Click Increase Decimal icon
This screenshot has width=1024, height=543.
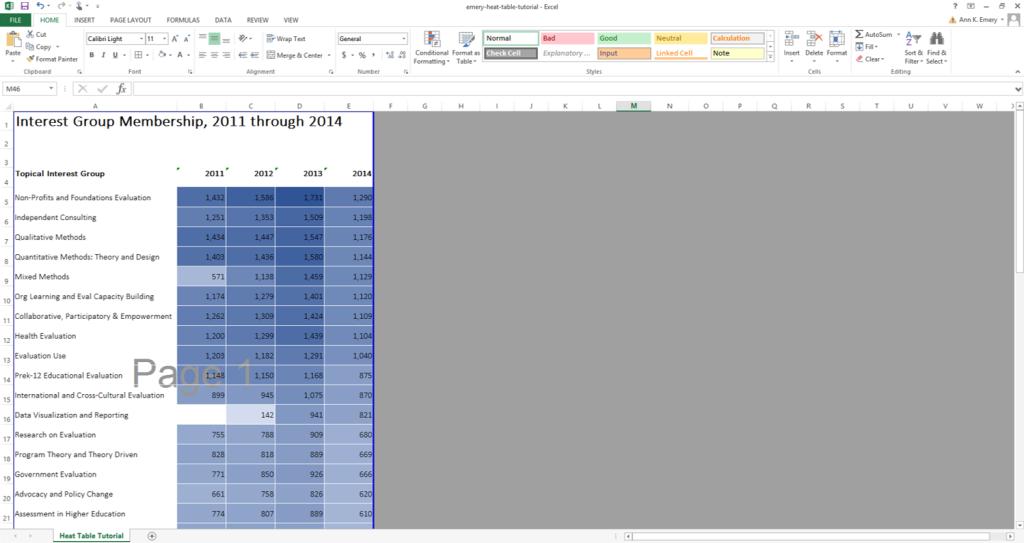390,55
